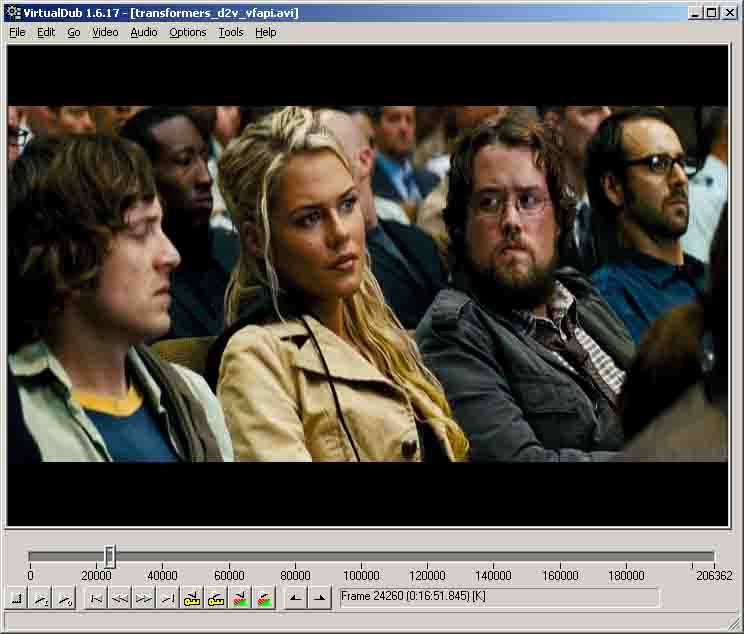The image size is (744, 634).
Task: Jump to the start of video
Action: point(96,598)
